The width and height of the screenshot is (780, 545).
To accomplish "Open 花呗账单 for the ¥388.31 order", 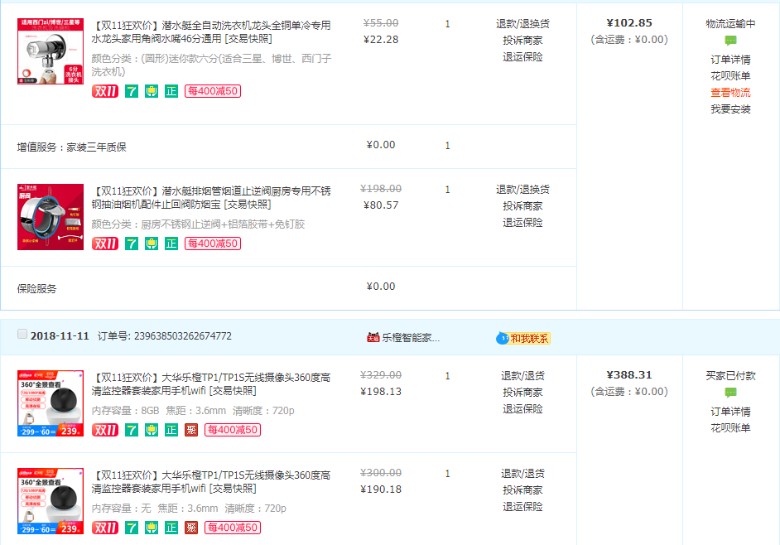I will point(730,428).
